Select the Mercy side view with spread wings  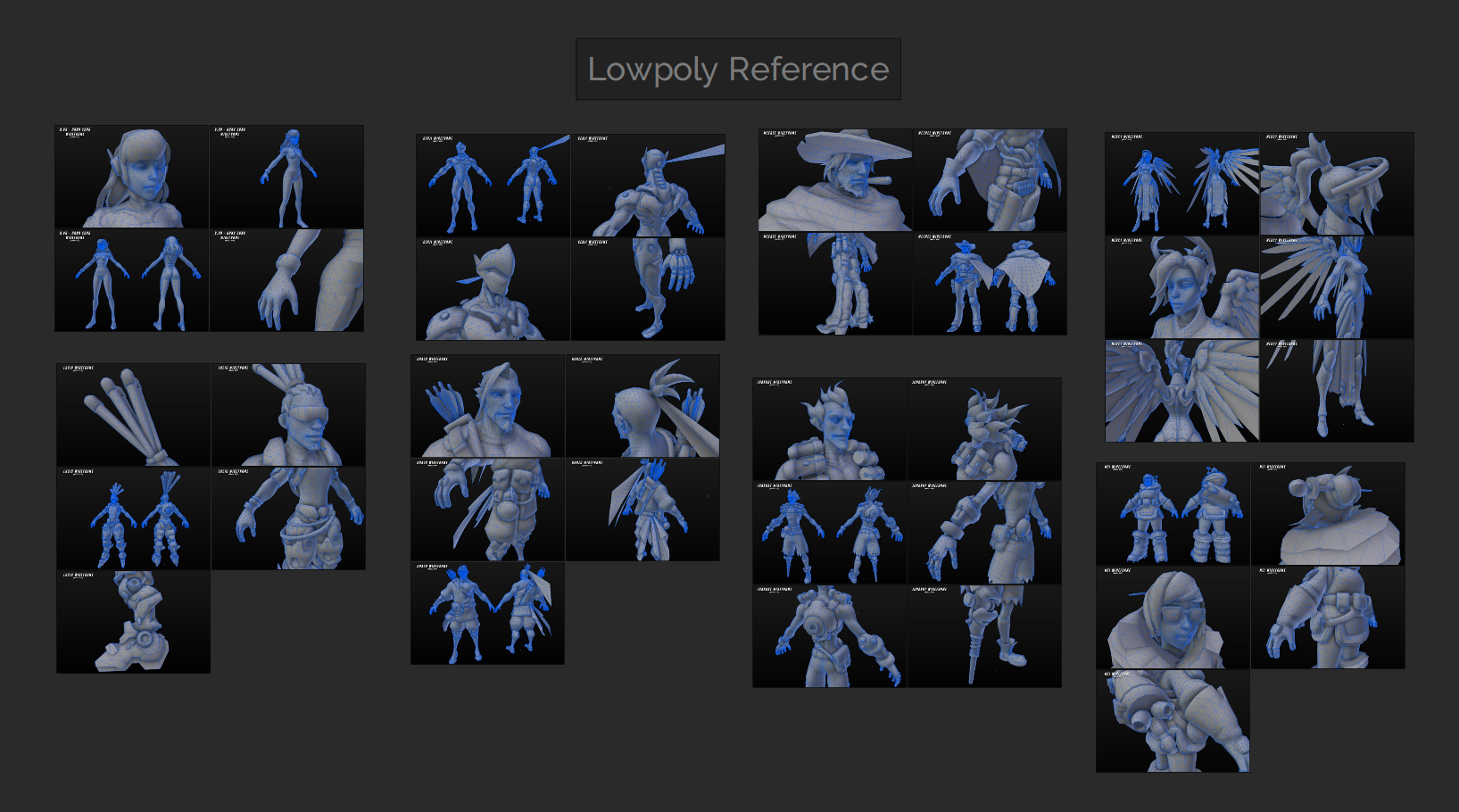point(1337,287)
